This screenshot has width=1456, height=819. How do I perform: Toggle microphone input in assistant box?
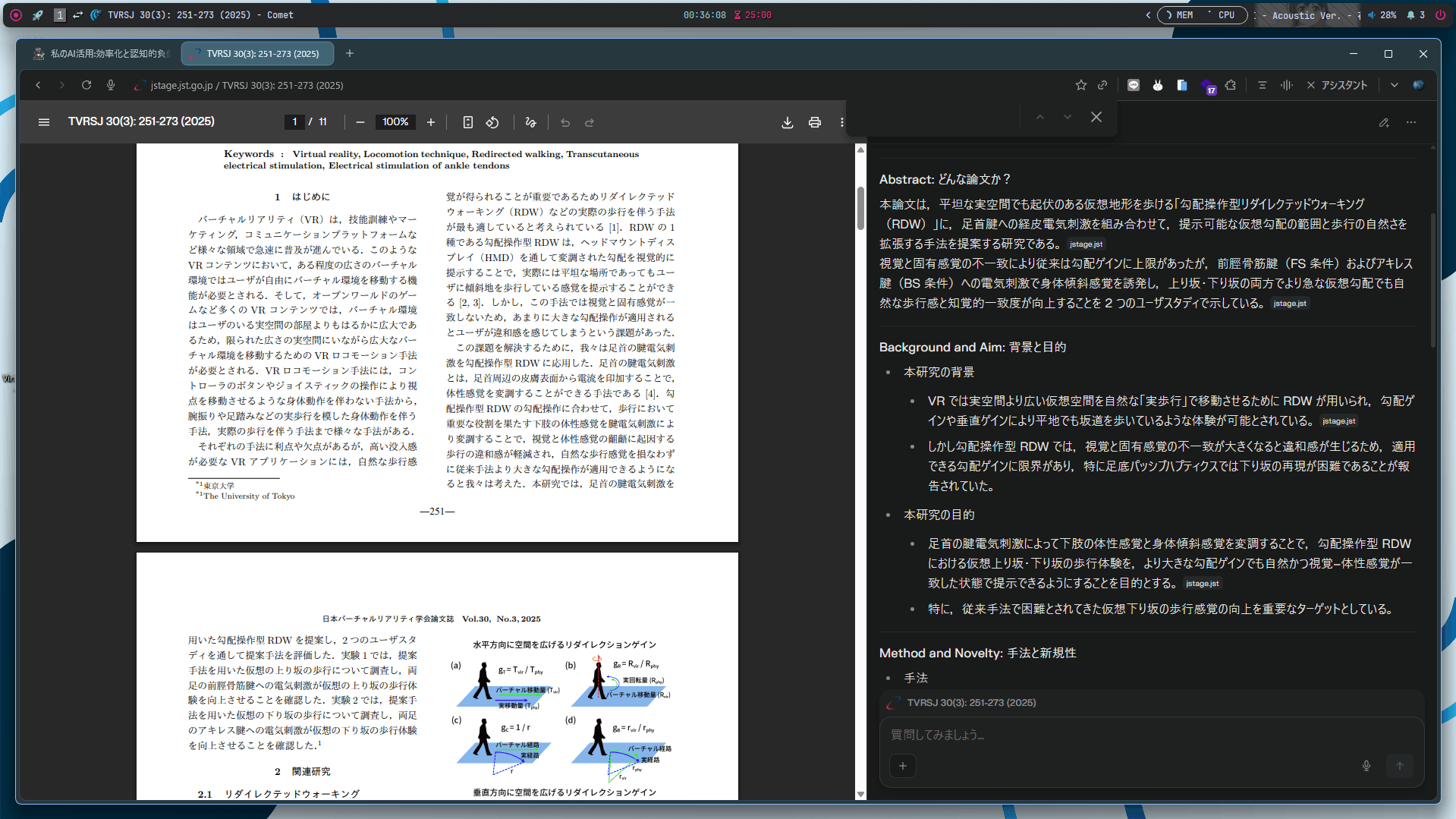1366,766
